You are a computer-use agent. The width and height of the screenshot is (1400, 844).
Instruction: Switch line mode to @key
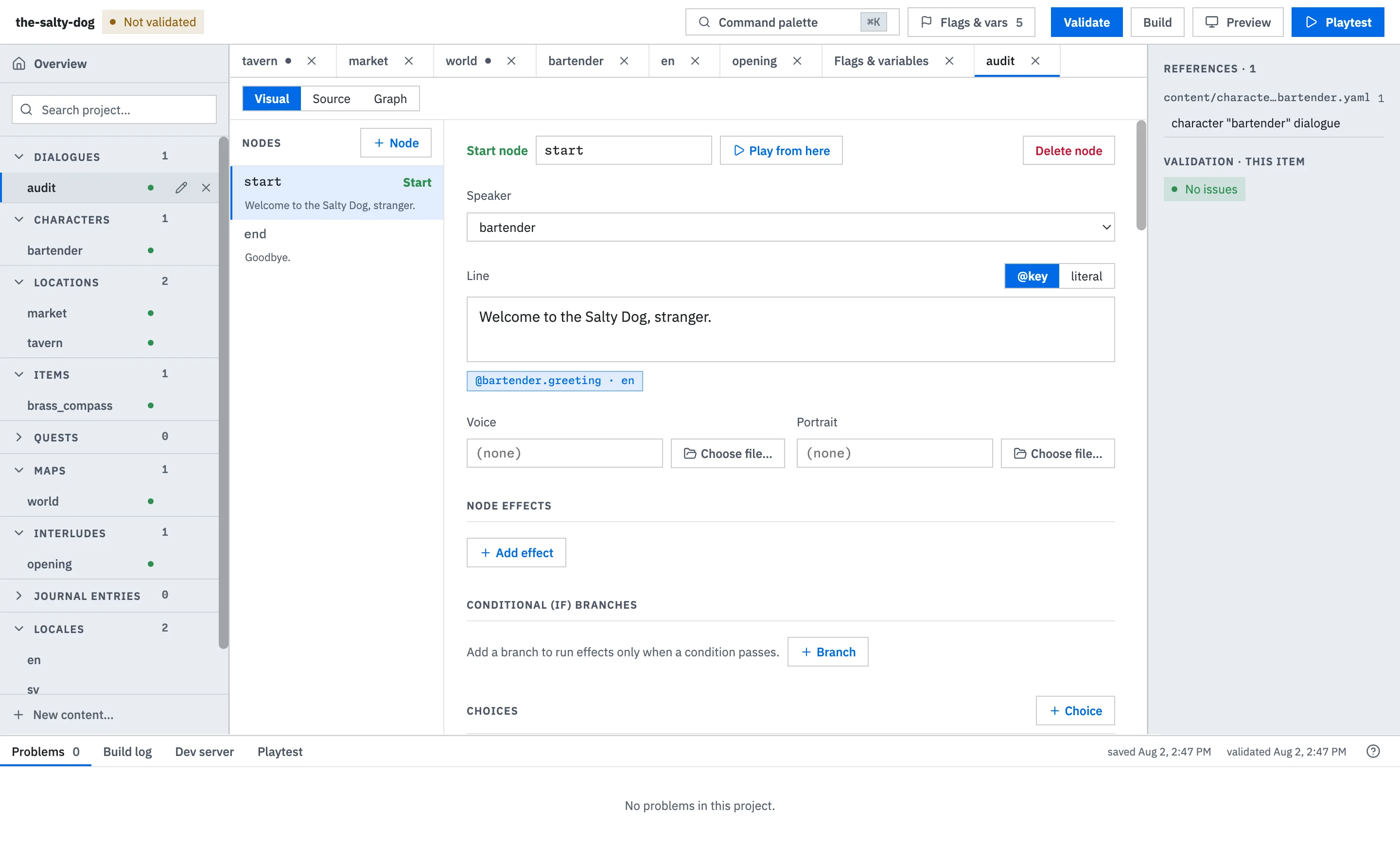tap(1032, 276)
